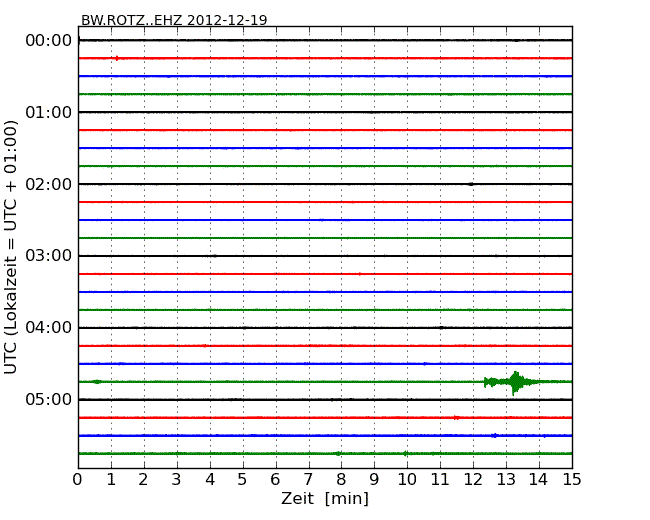
Task: Click the small red spike near minute 1
Action: pos(117,58)
